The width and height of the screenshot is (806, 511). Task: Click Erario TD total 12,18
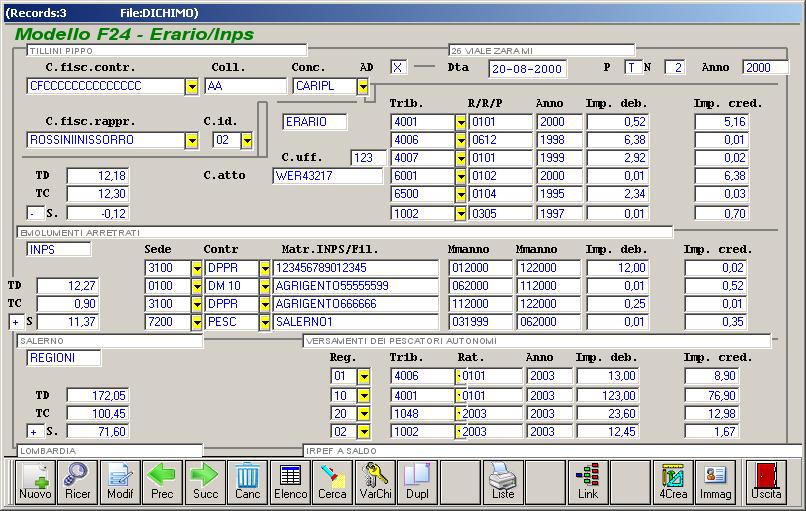pos(98,176)
